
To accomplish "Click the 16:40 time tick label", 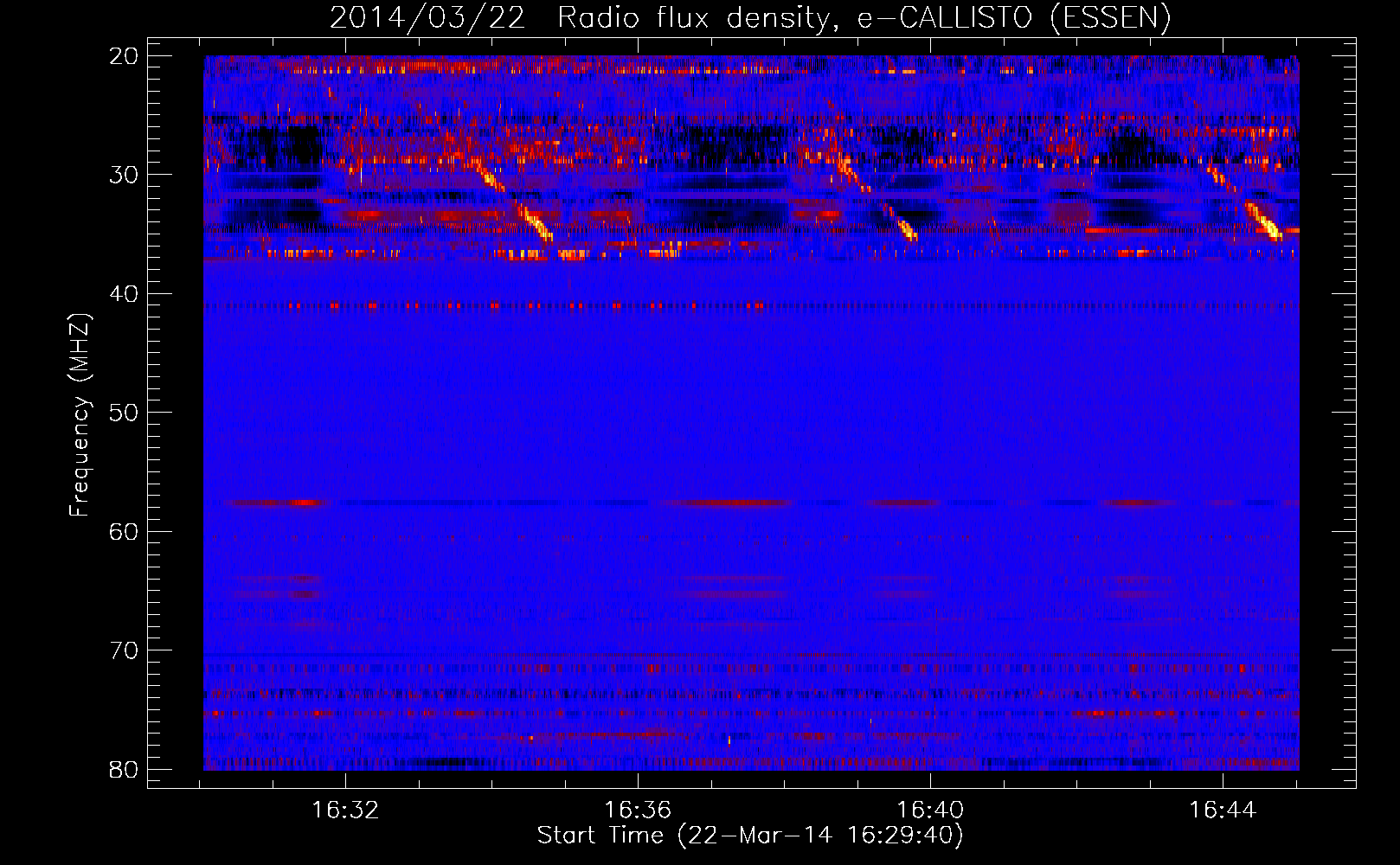I will coord(930,811).
